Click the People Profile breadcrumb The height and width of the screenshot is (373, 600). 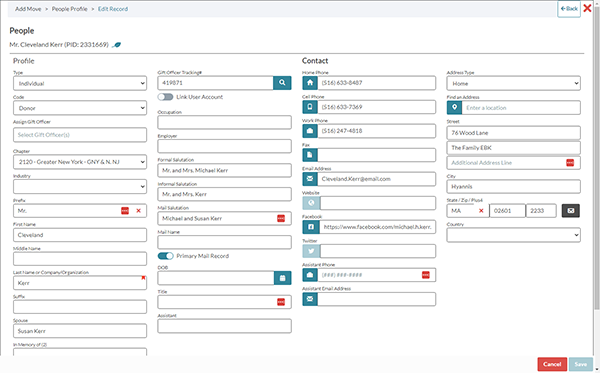tap(70, 9)
